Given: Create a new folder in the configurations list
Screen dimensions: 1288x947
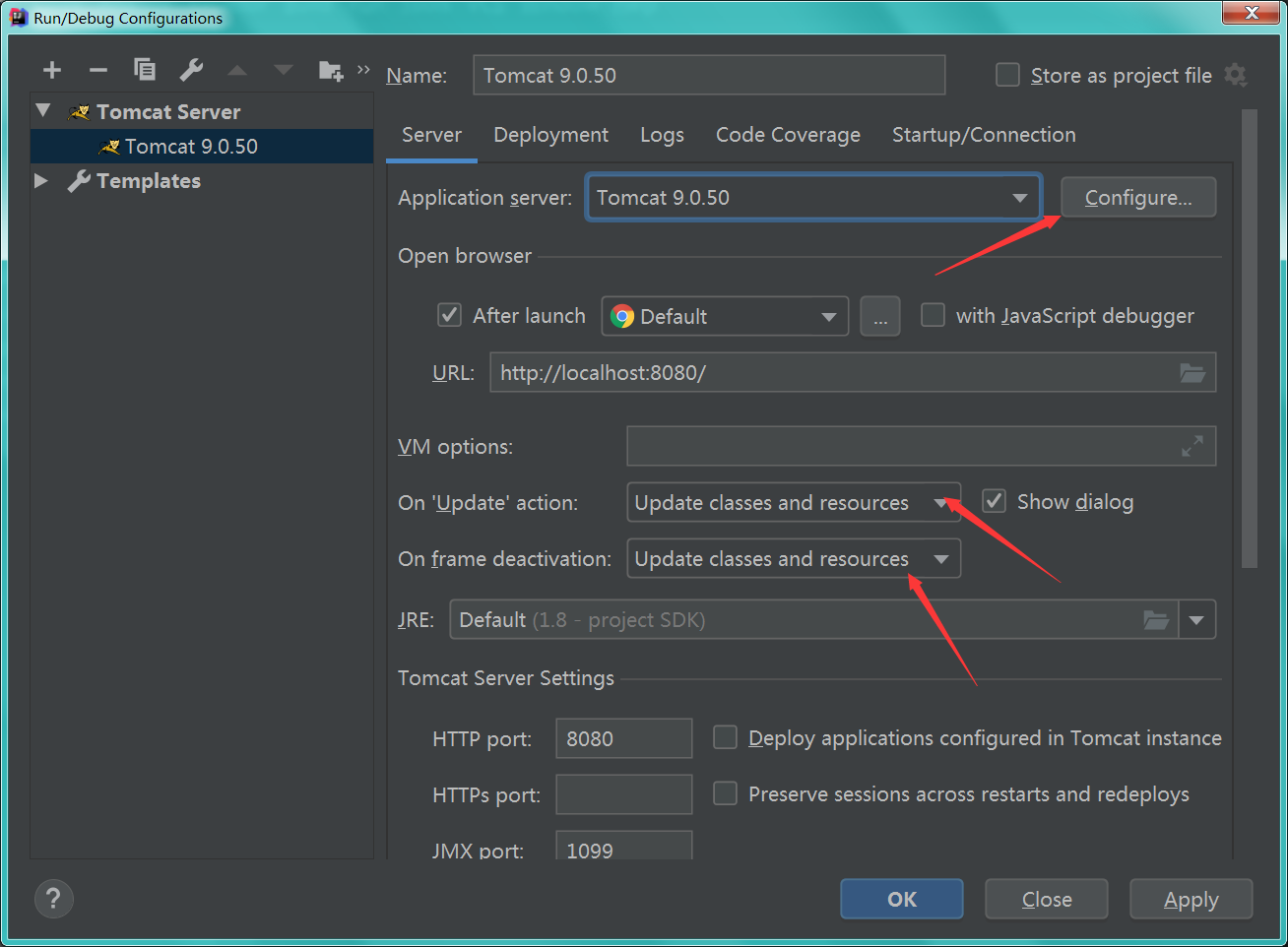Looking at the screenshot, I should click(x=331, y=70).
